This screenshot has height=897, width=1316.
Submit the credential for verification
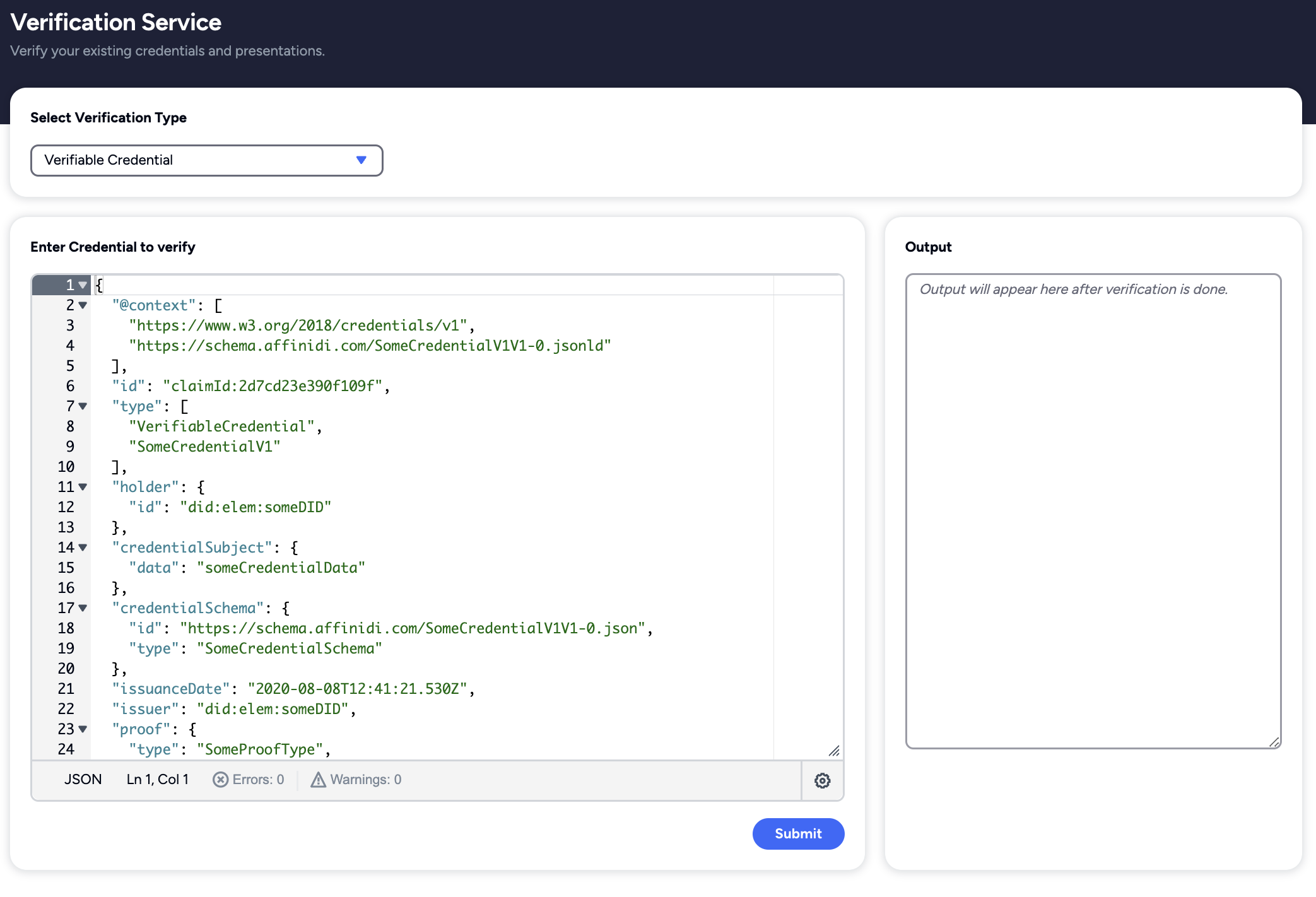click(798, 834)
